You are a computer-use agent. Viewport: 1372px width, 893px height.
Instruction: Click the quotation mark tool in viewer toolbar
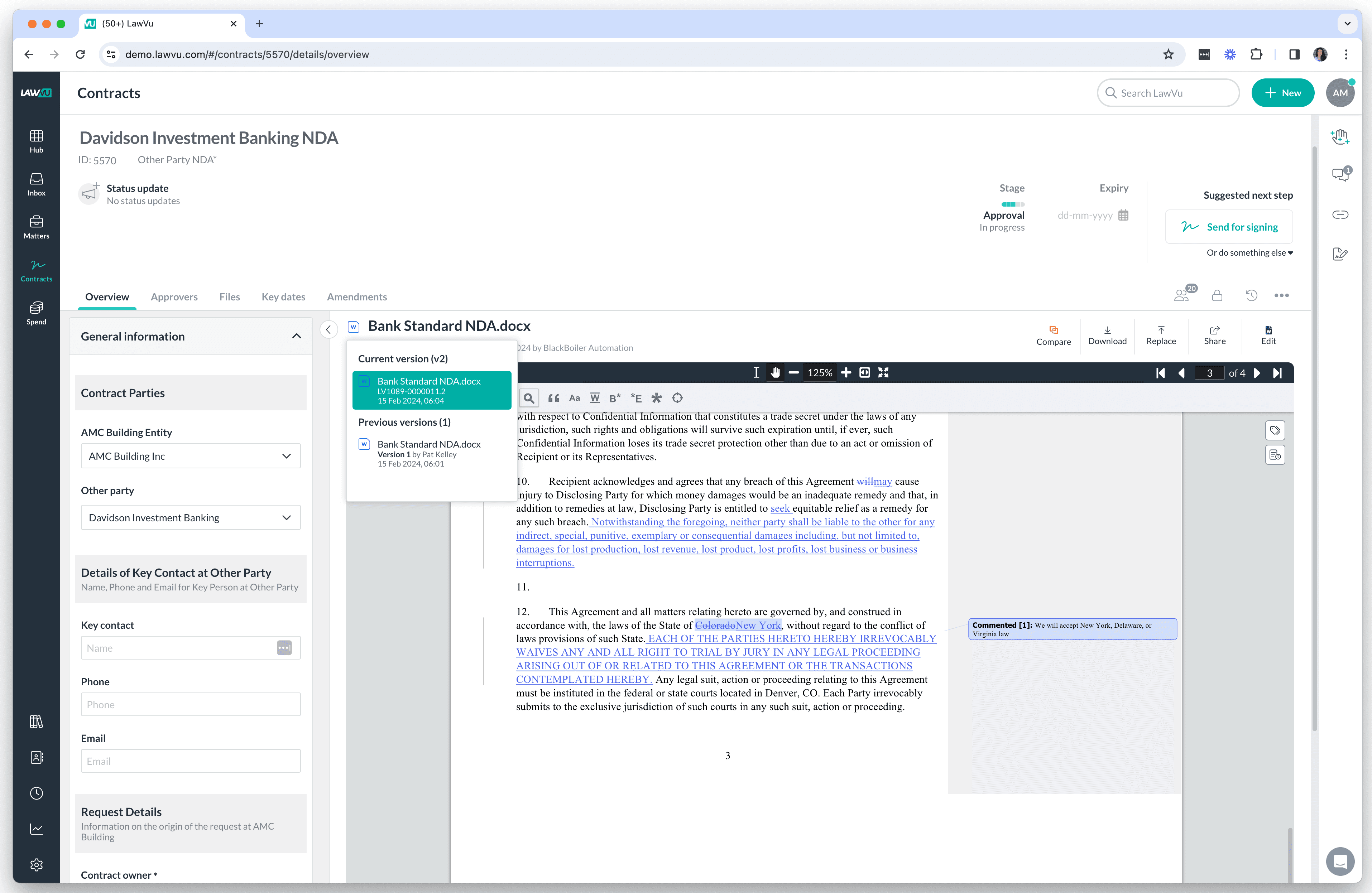pos(553,398)
